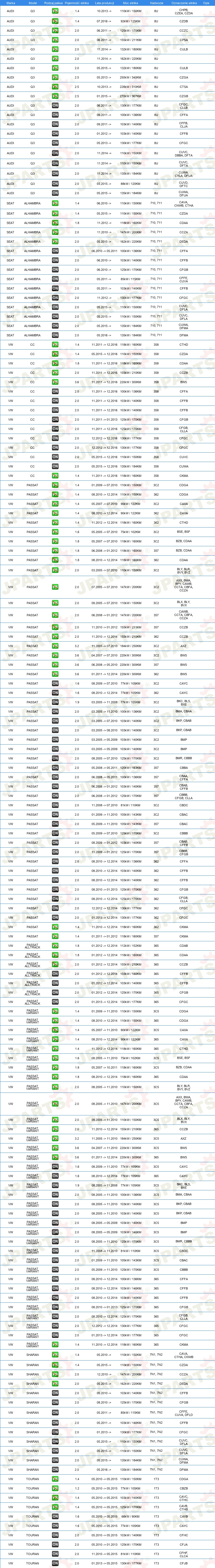Viewport: 215px width, 1568px height.
Task: Click diesel ON icon in Seat Alhambra CFGB row
Action: [x=55, y=270]
